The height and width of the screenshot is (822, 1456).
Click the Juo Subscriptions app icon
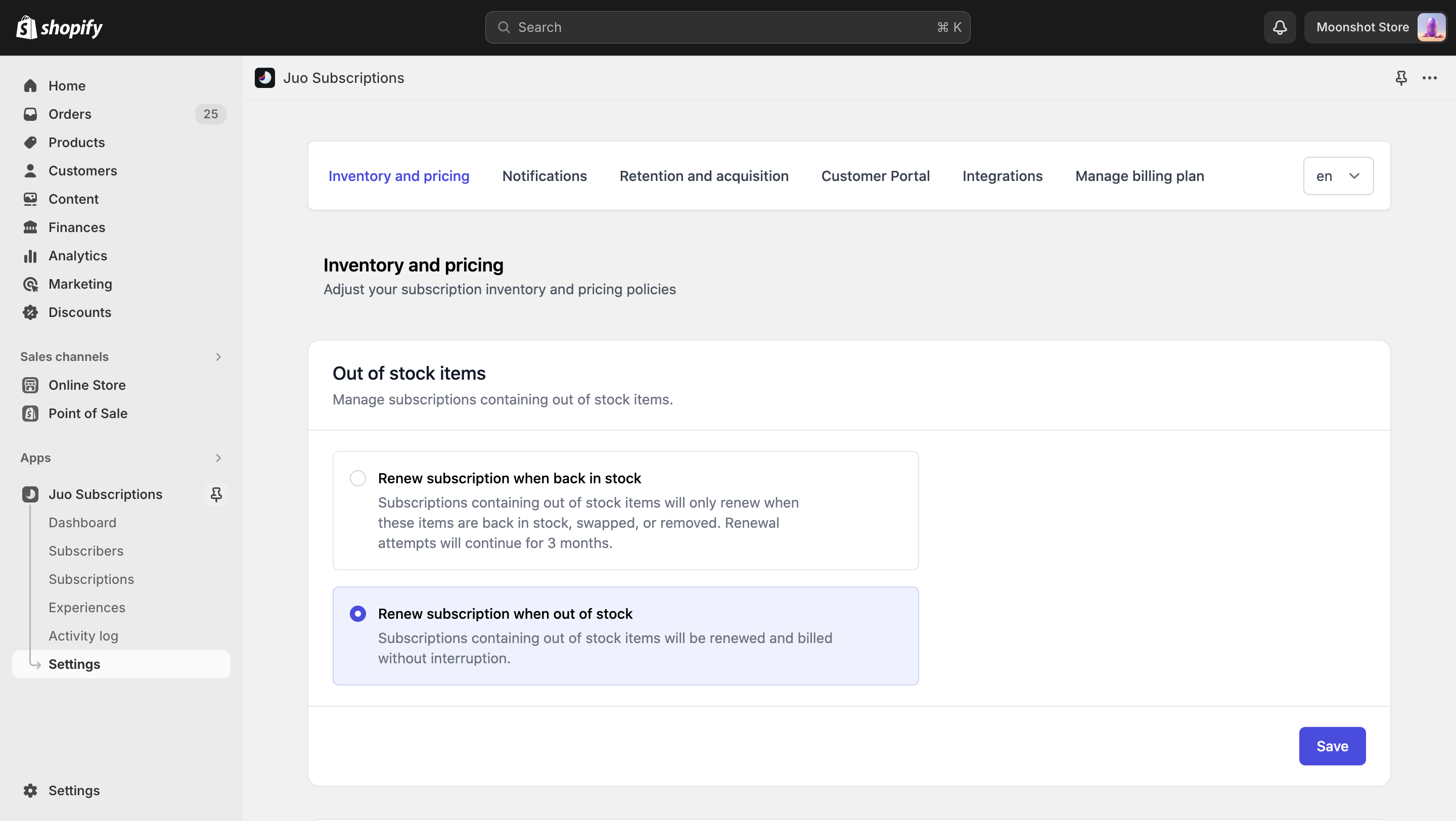tap(29, 494)
